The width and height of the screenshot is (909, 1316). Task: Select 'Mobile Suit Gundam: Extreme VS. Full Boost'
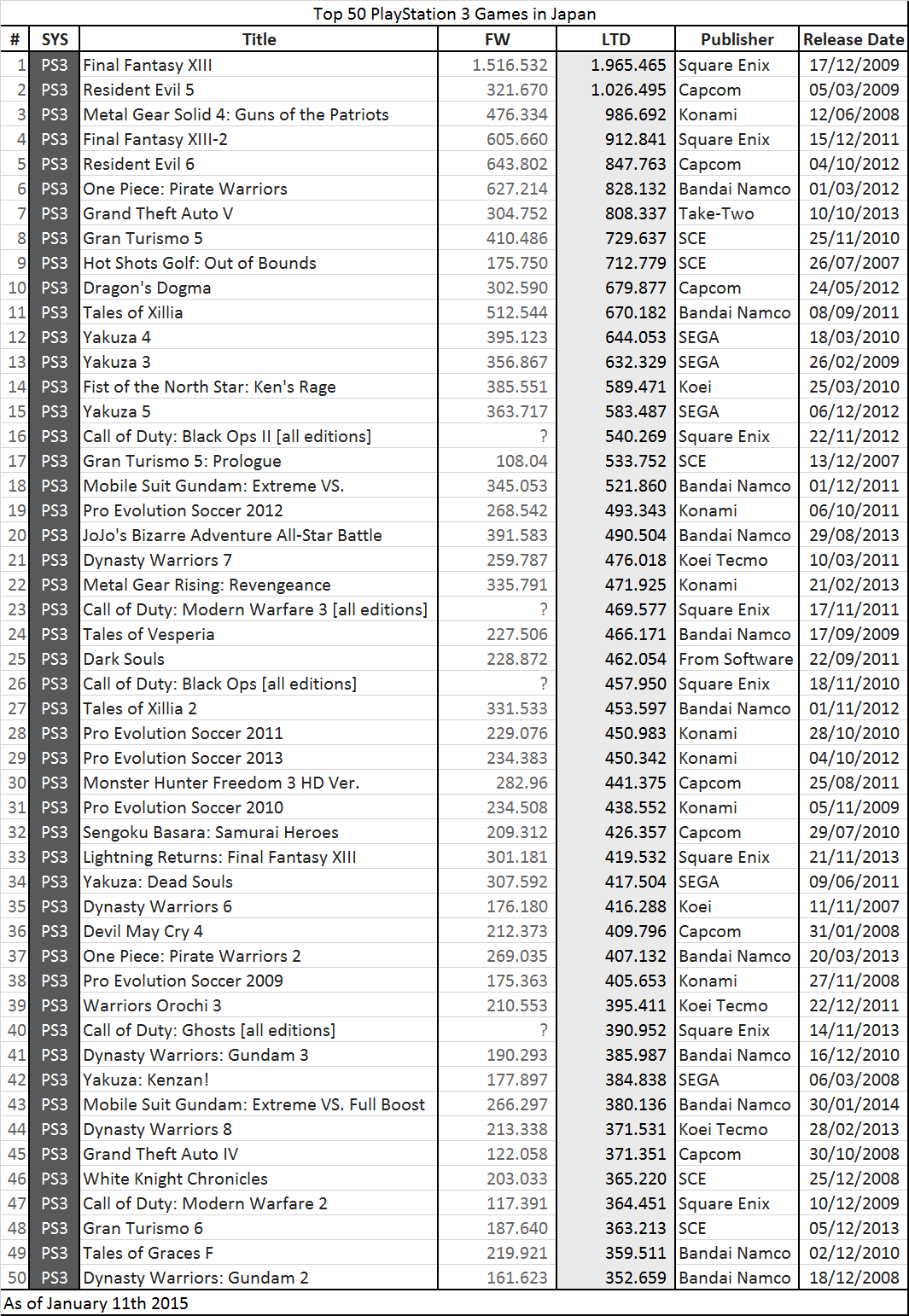pyautogui.click(x=259, y=1104)
